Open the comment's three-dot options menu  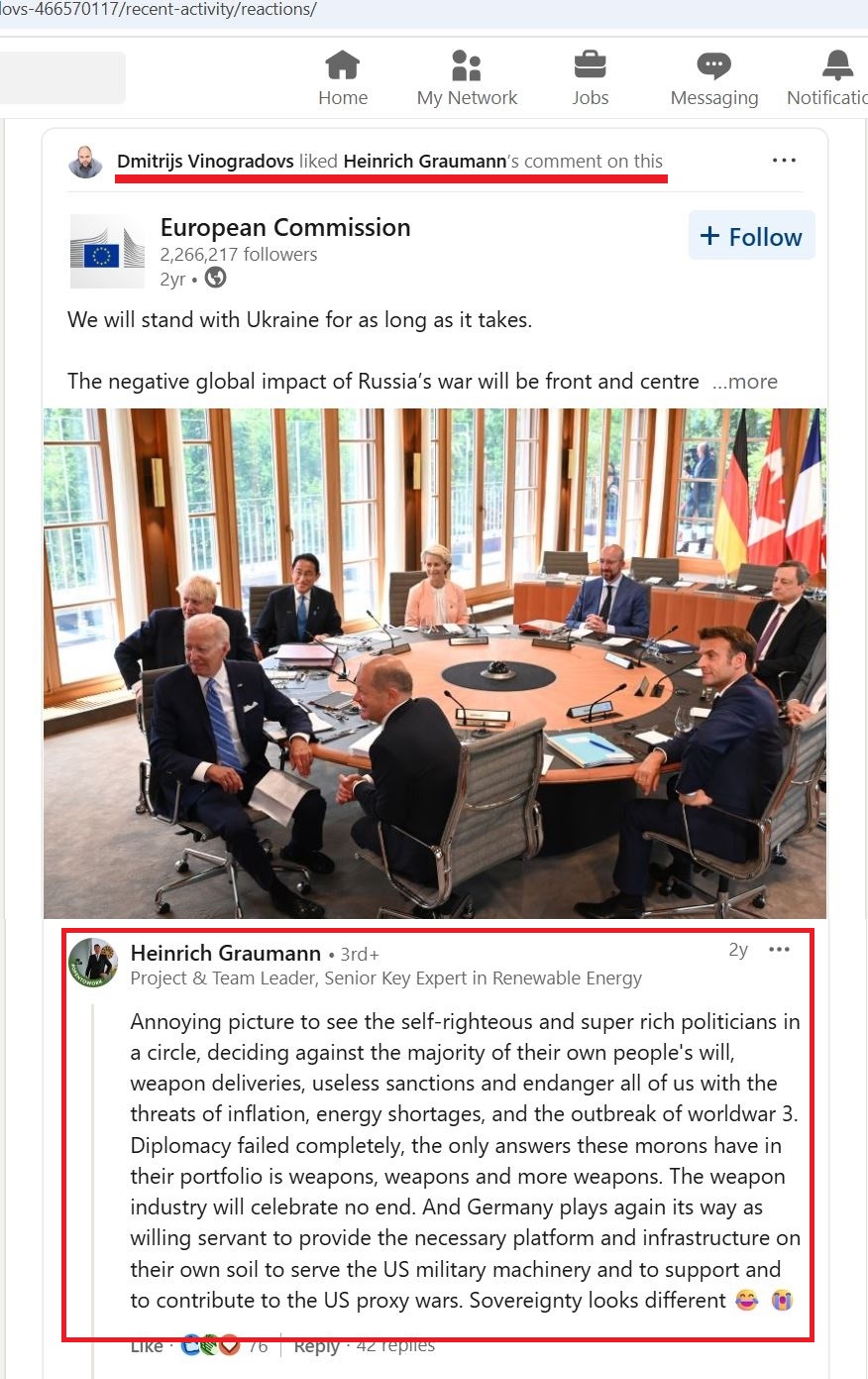780,950
